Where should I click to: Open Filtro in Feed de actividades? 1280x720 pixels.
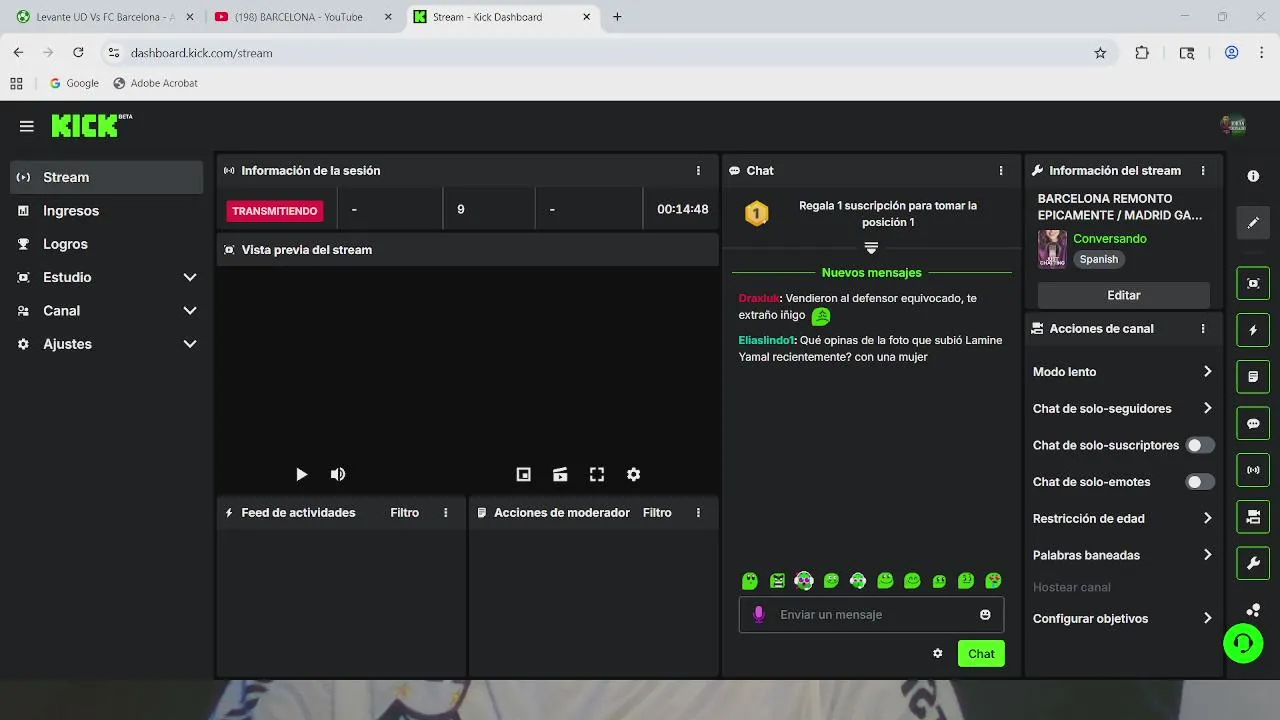pos(404,513)
